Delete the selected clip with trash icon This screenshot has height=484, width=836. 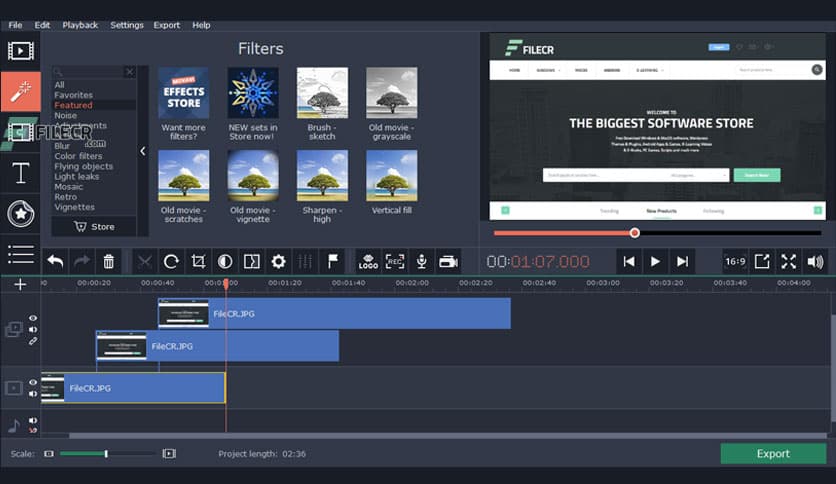(109, 261)
